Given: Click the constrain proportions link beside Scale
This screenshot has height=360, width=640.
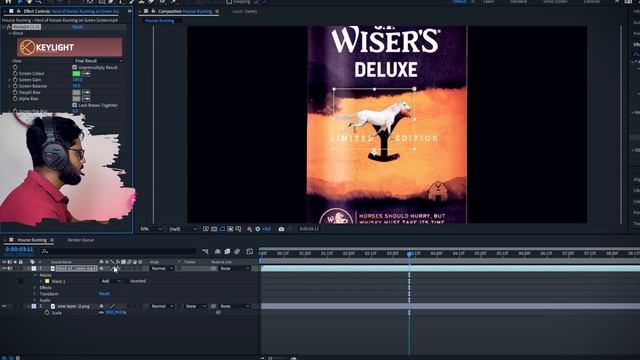Looking at the screenshot, I should [101, 313].
